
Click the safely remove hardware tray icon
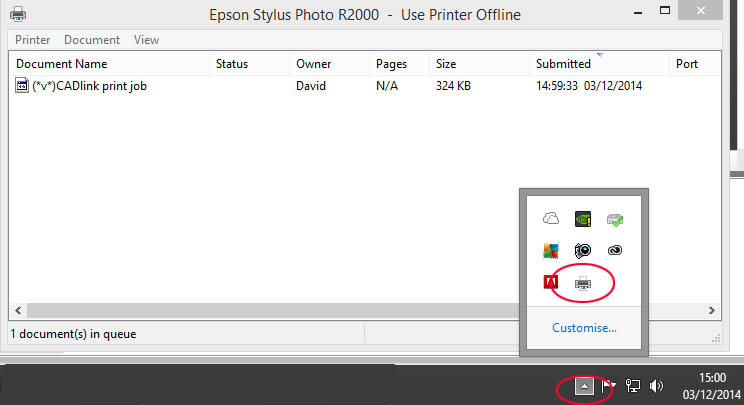tap(615, 220)
